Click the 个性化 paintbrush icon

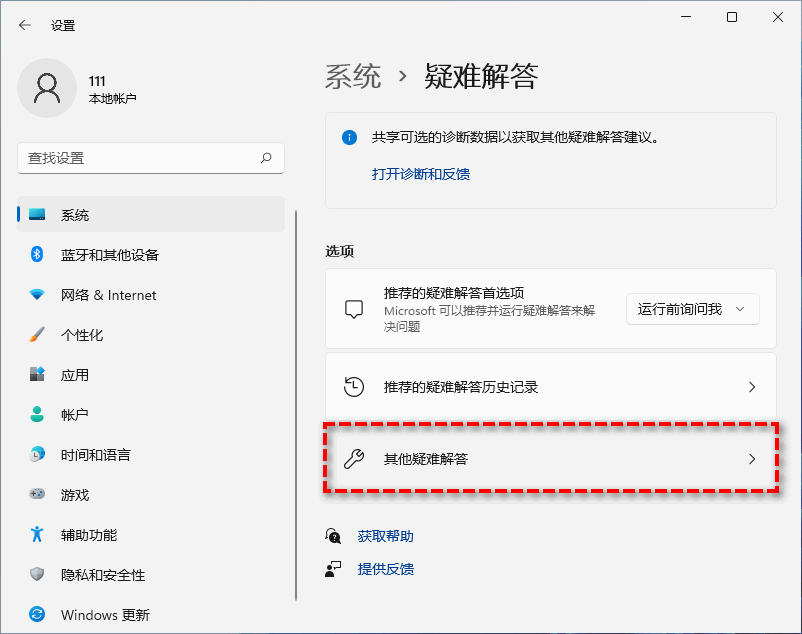(x=35, y=334)
